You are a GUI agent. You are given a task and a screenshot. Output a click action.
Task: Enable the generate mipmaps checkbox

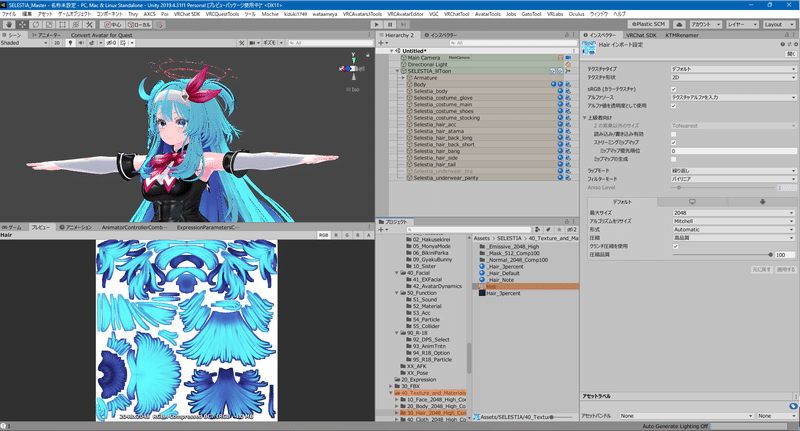click(x=673, y=159)
